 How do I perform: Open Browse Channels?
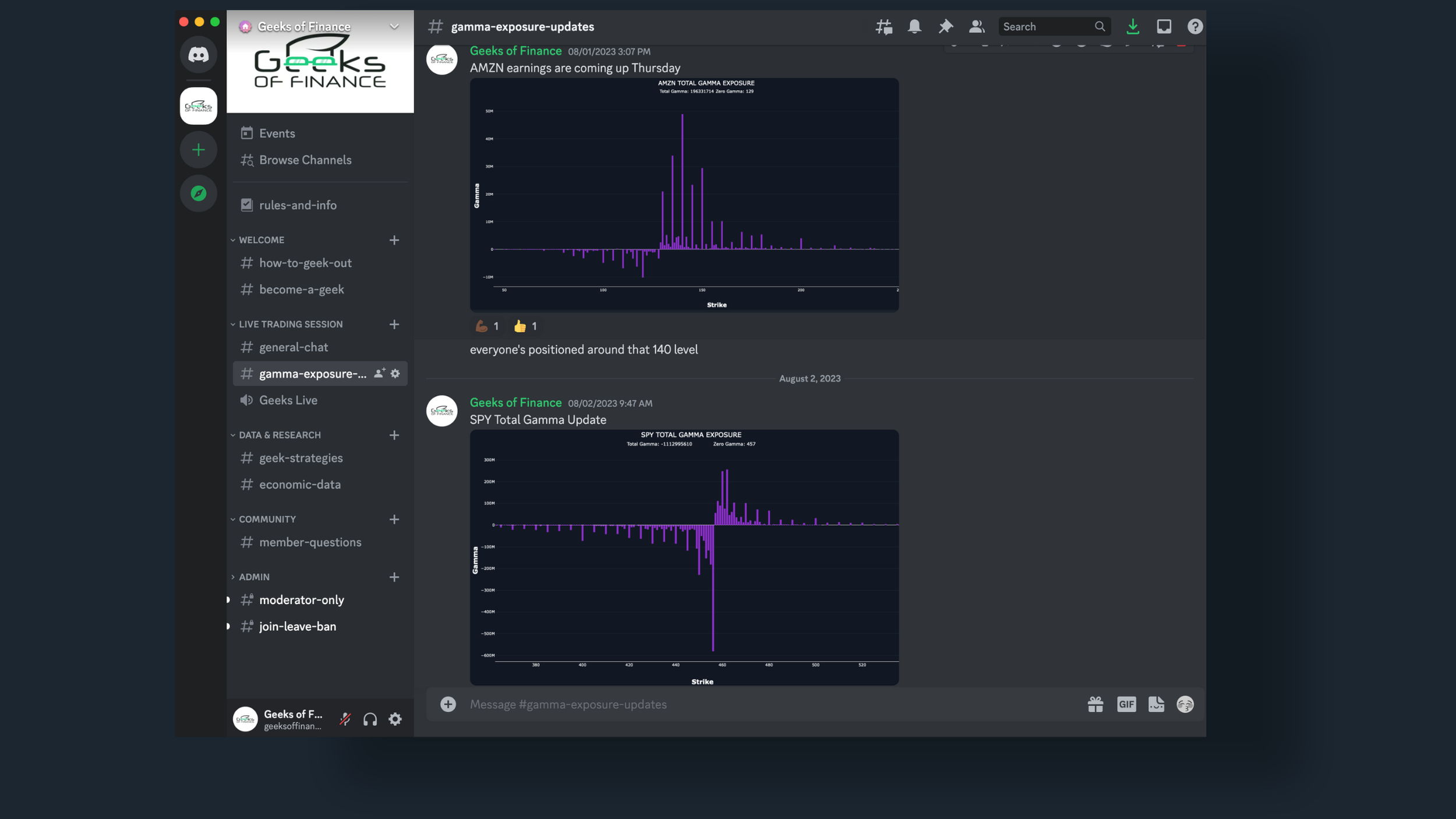pyautogui.click(x=305, y=160)
